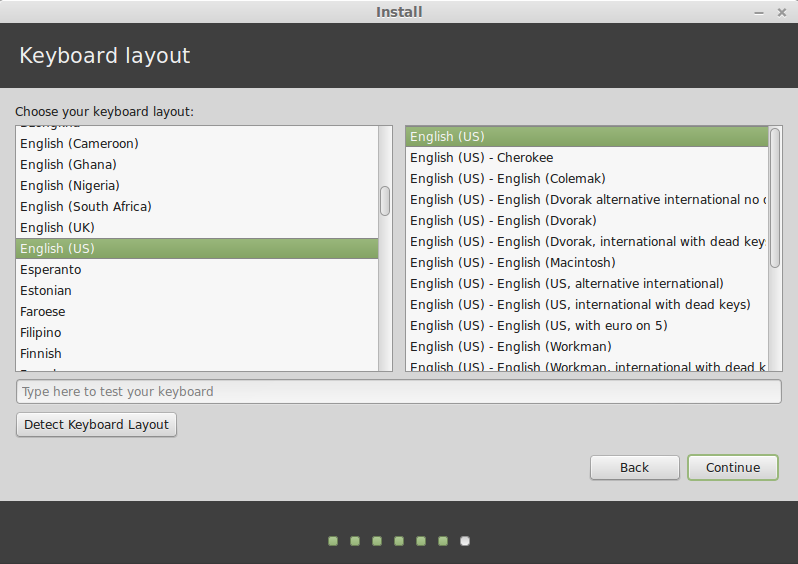798x564 pixels.
Task: Click the keyboard test input field
Action: point(398,391)
